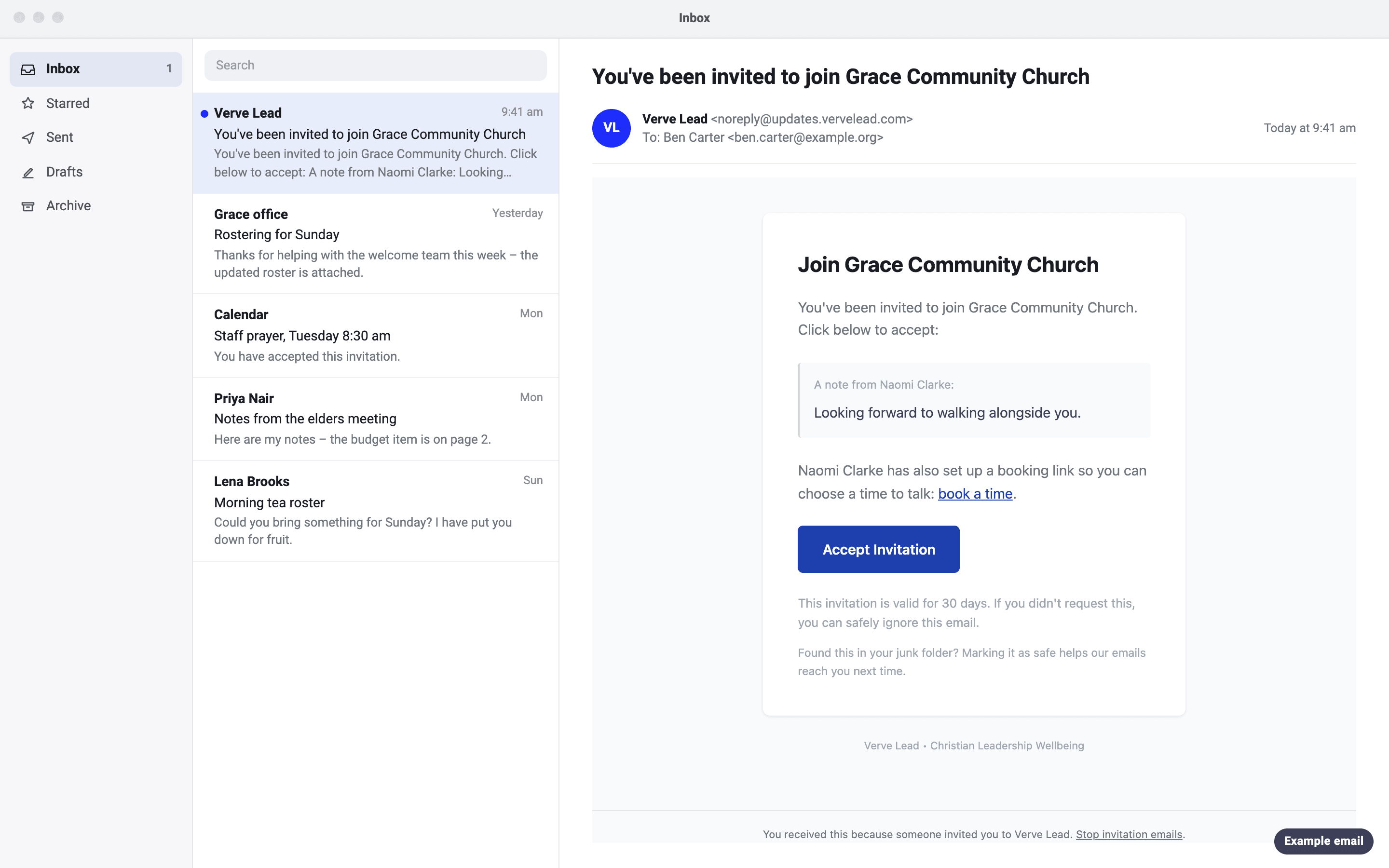1389x868 pixels.
Task: Click the Inbox tray icon in sidebar
Action: click(27, 69)
